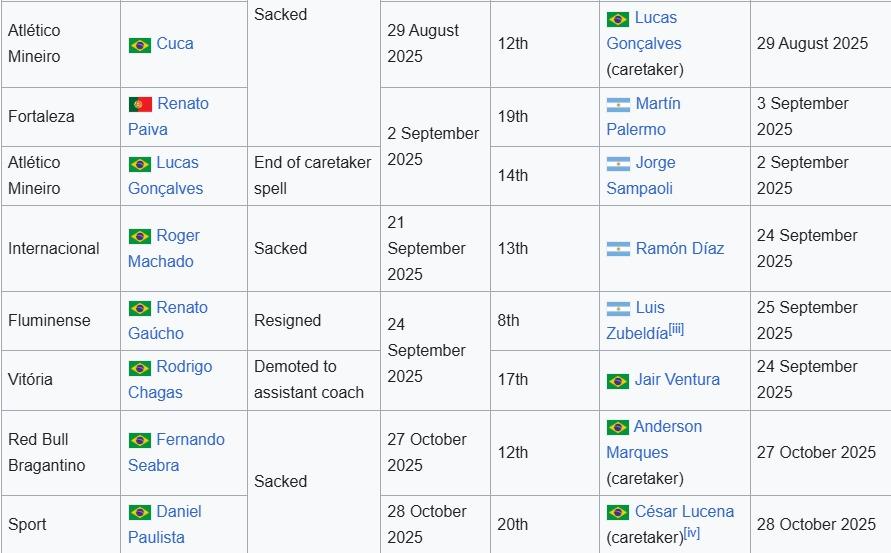Click the Brazil flag beside Jair Ventura
This screenshot has width=891, height=553.
coord(618,380)
